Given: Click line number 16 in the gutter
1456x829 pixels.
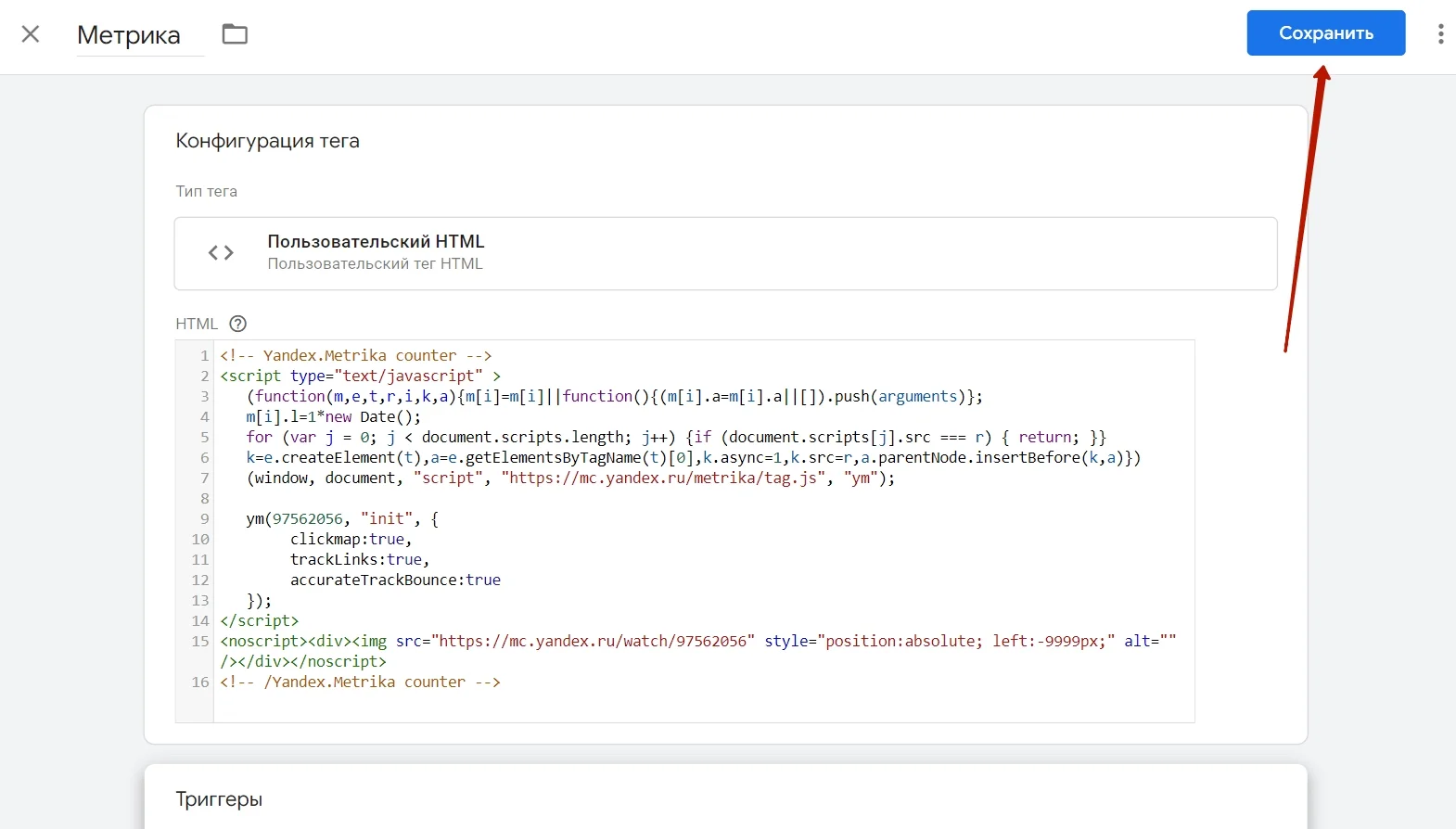Looking at the screenshot, I should tap(200, 682).
